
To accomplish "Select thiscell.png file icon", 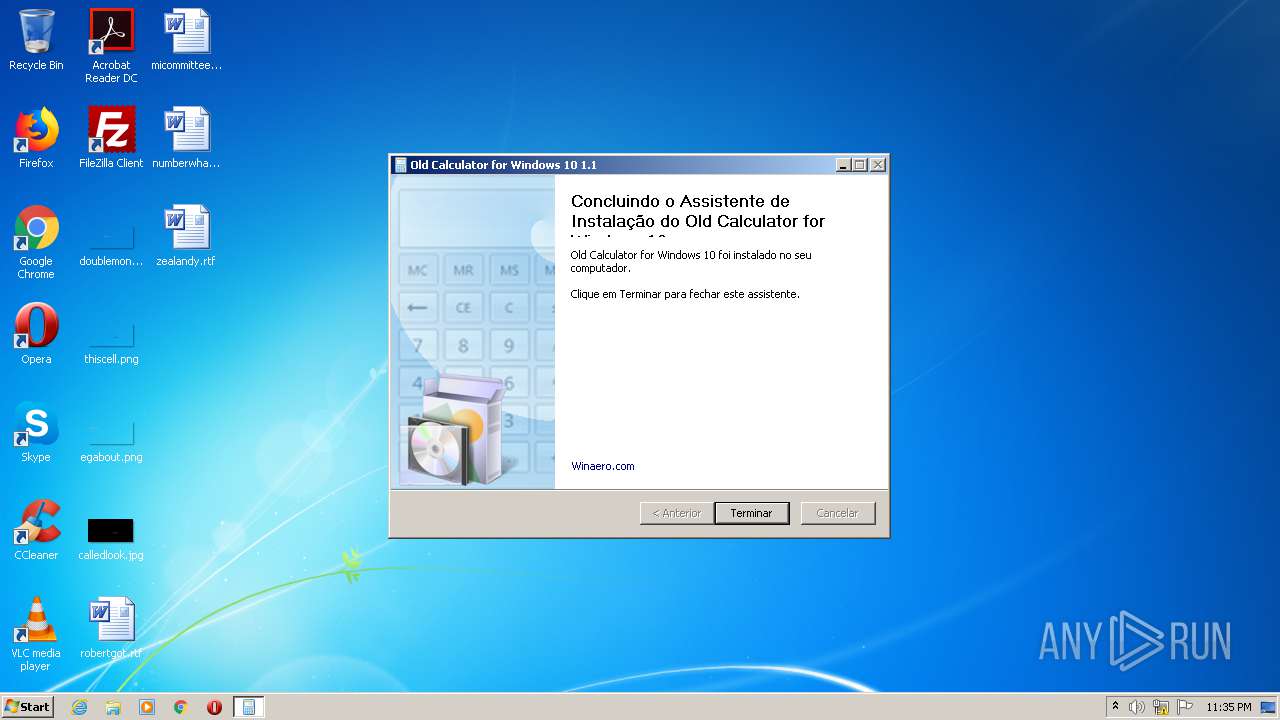I will pyautogui.click(x=111, y=341).
